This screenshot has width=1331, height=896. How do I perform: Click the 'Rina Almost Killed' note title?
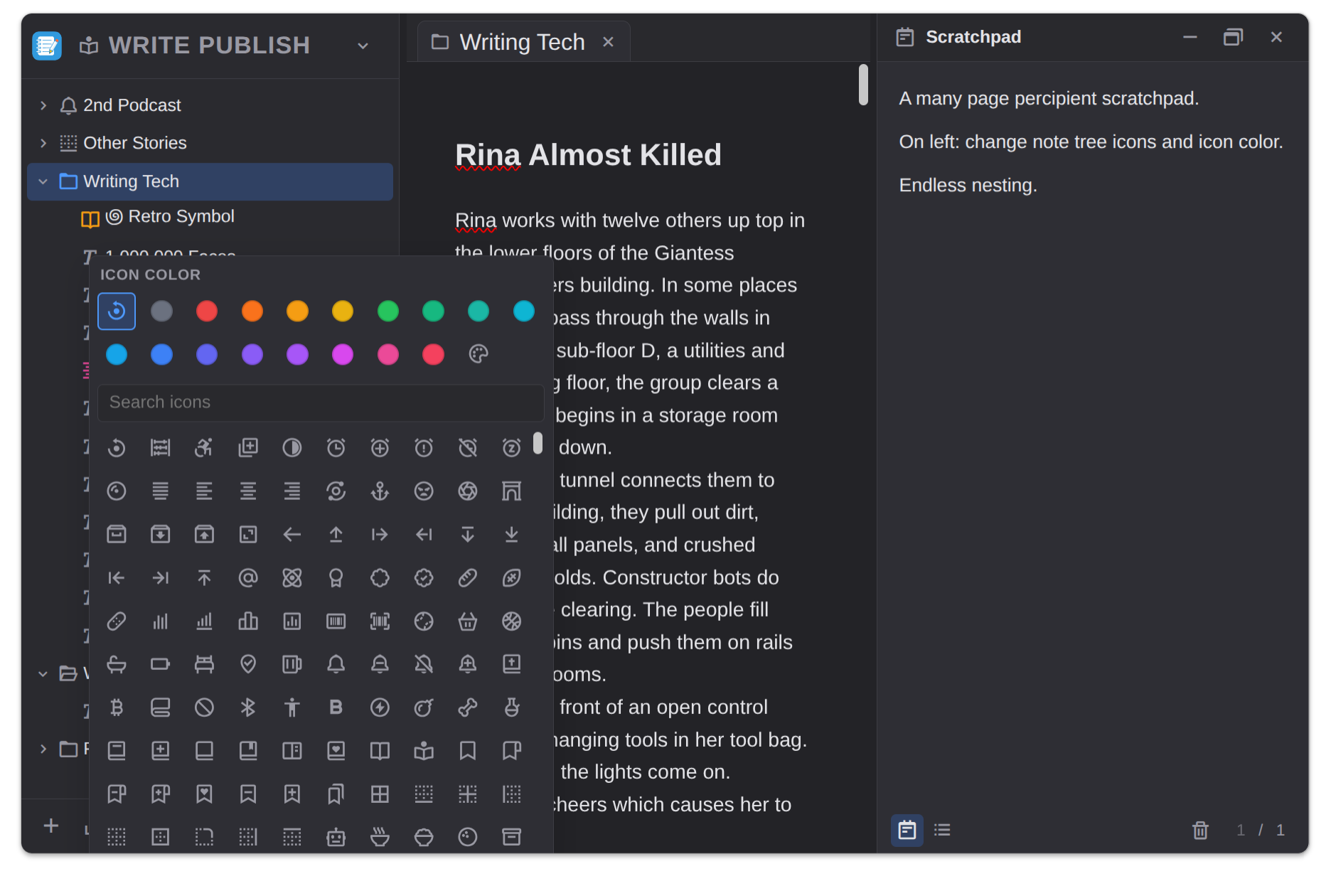pos(588,154)
